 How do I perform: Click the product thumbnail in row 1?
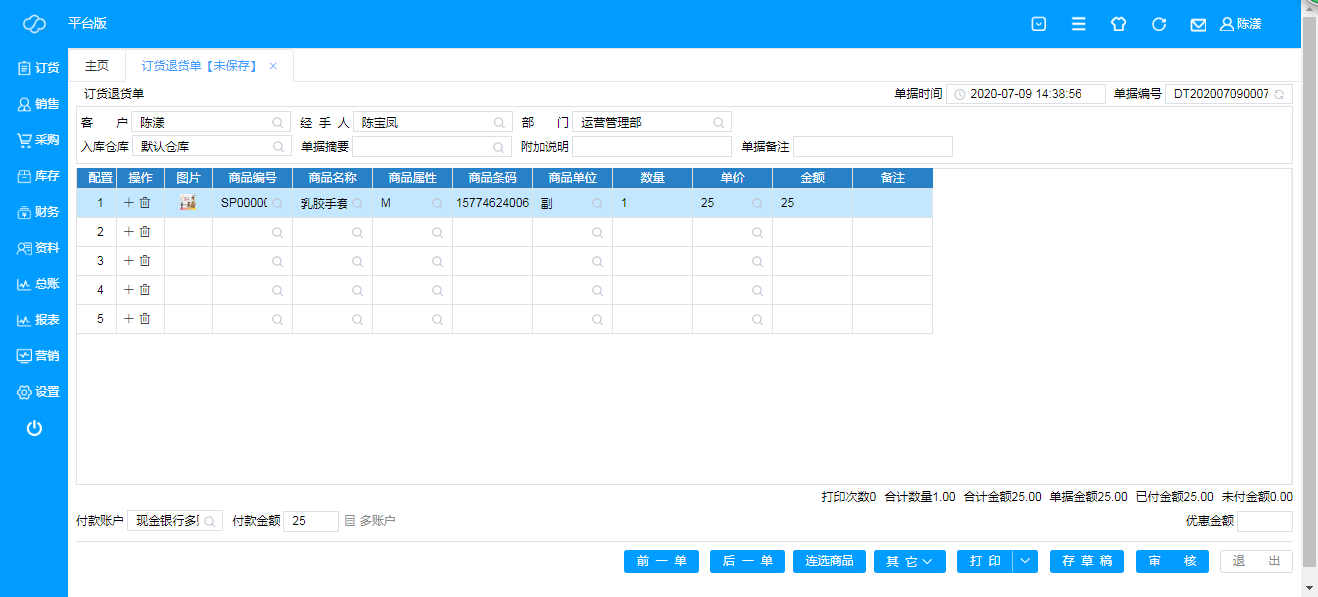pyautogui.click(x=187, y=203)
